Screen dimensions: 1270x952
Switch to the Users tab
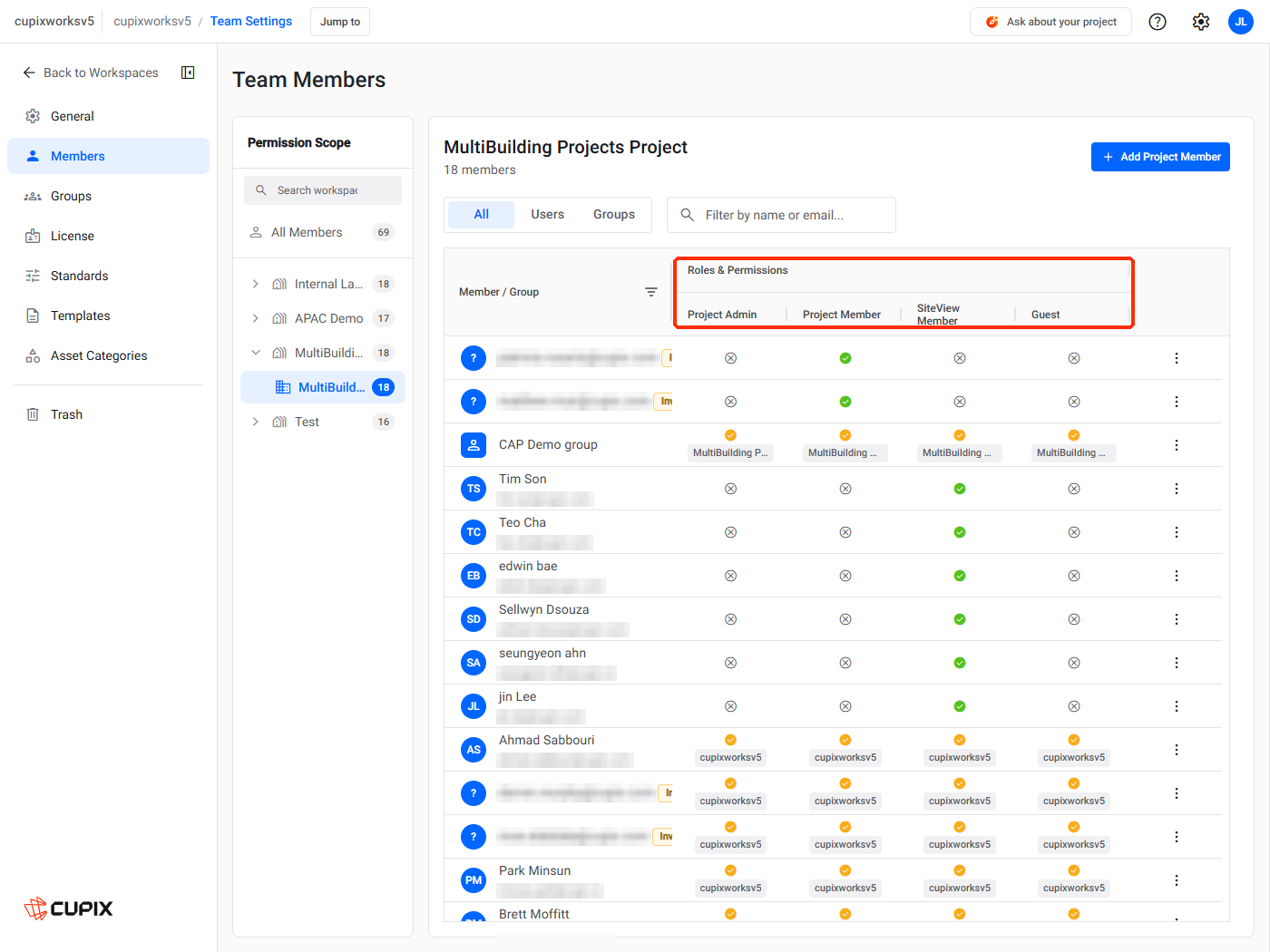[548, 215]
